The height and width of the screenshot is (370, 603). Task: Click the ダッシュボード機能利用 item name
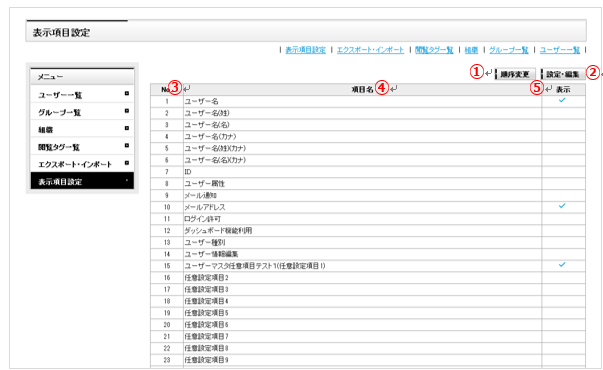pyautogui.click(x=218, y=230)
